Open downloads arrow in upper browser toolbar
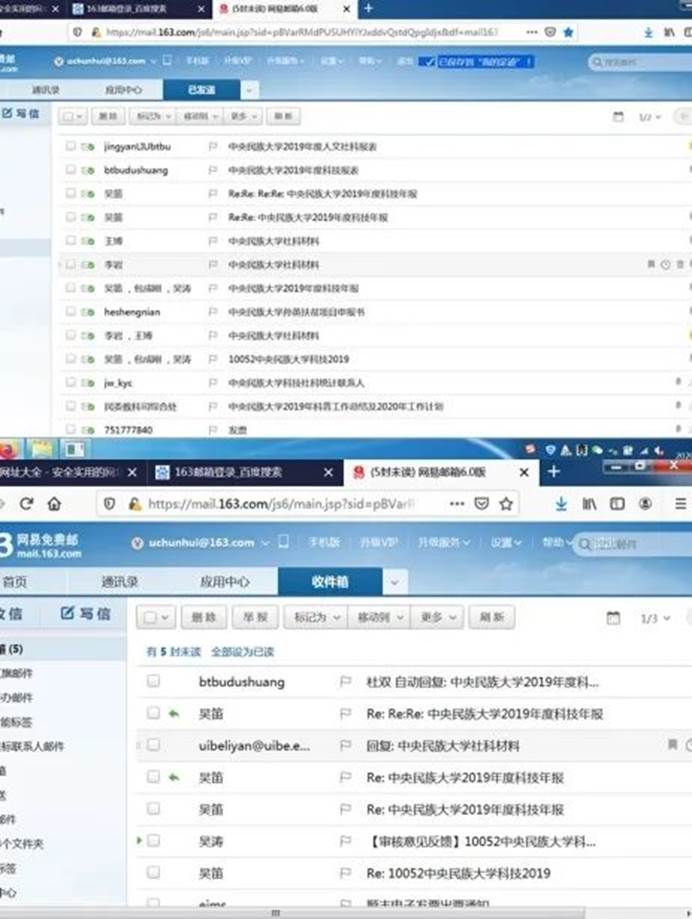 click(649, 32)
